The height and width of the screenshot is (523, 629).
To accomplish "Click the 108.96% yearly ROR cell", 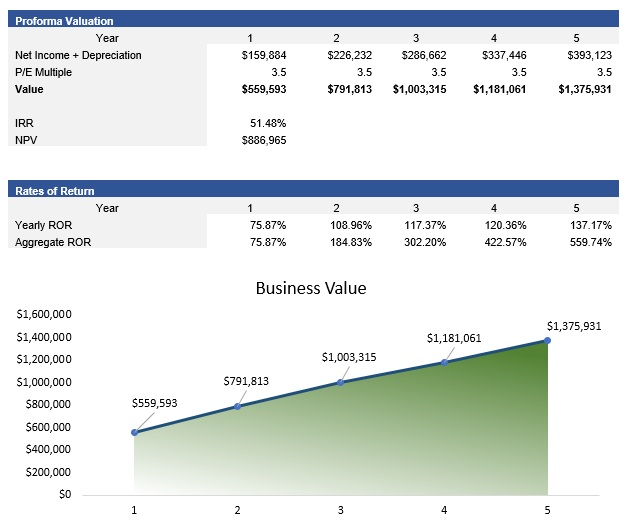I will [x=351, y=225].
